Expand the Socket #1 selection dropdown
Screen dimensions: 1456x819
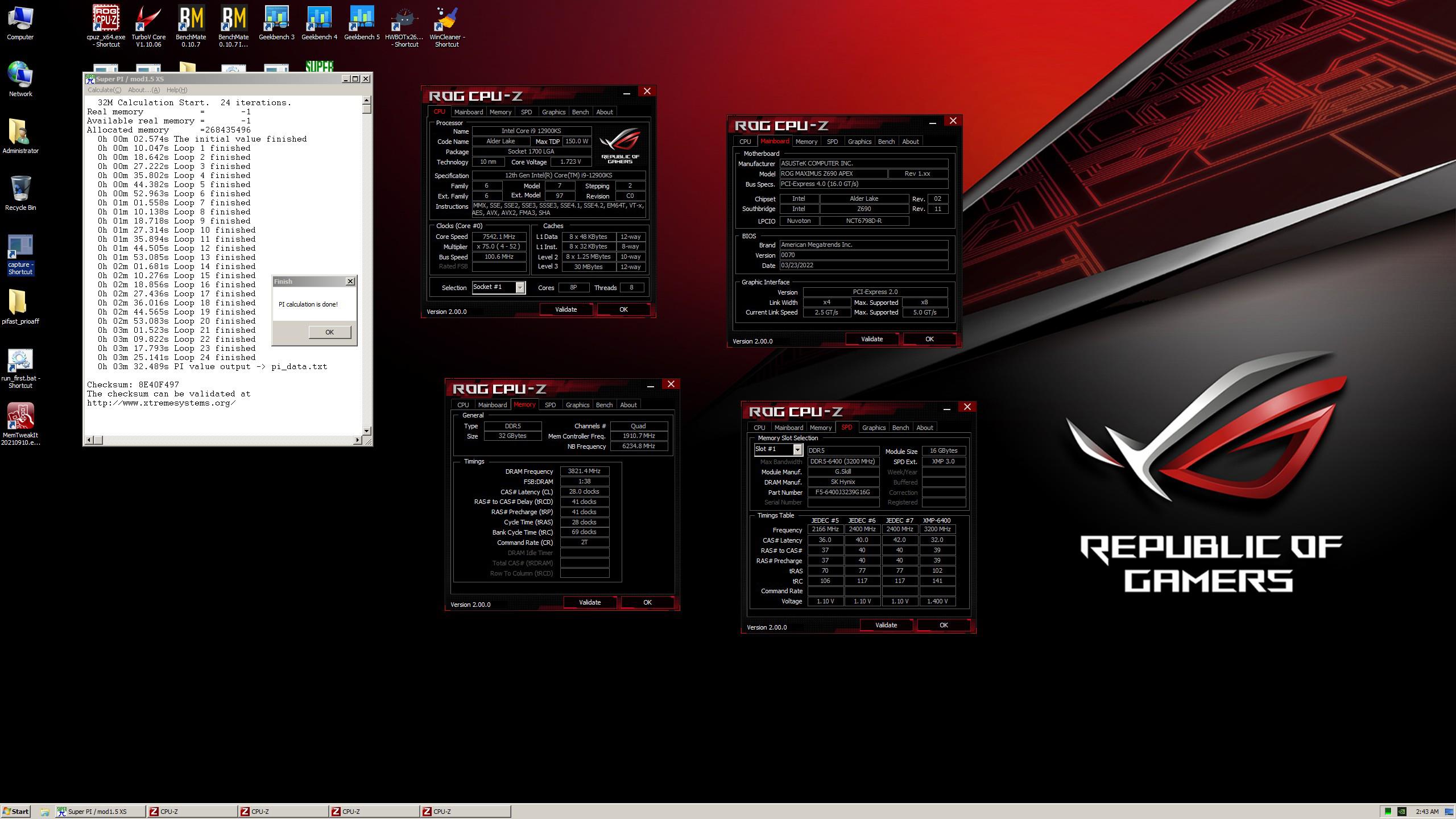520,288
